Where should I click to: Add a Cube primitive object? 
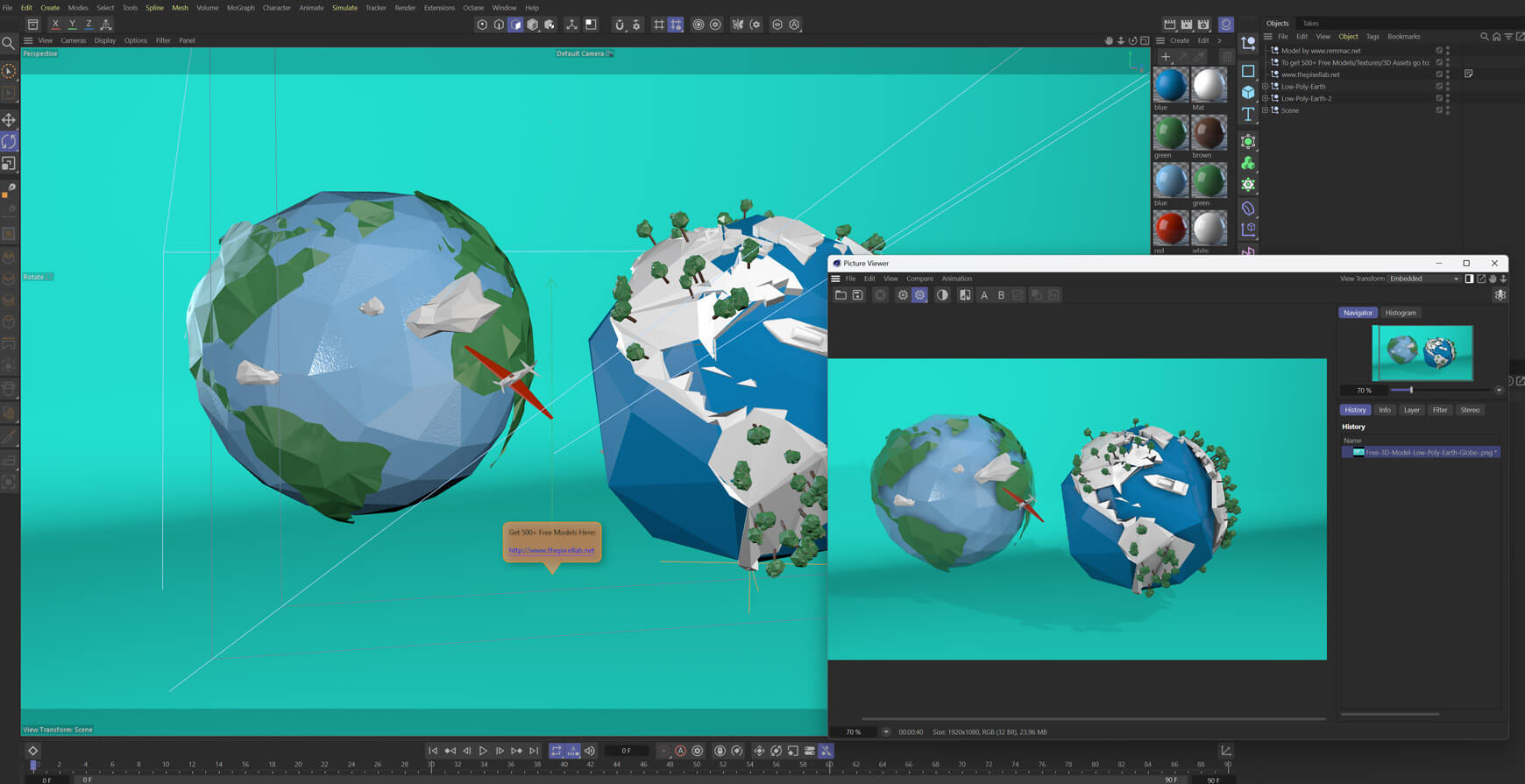point(1248,92)
